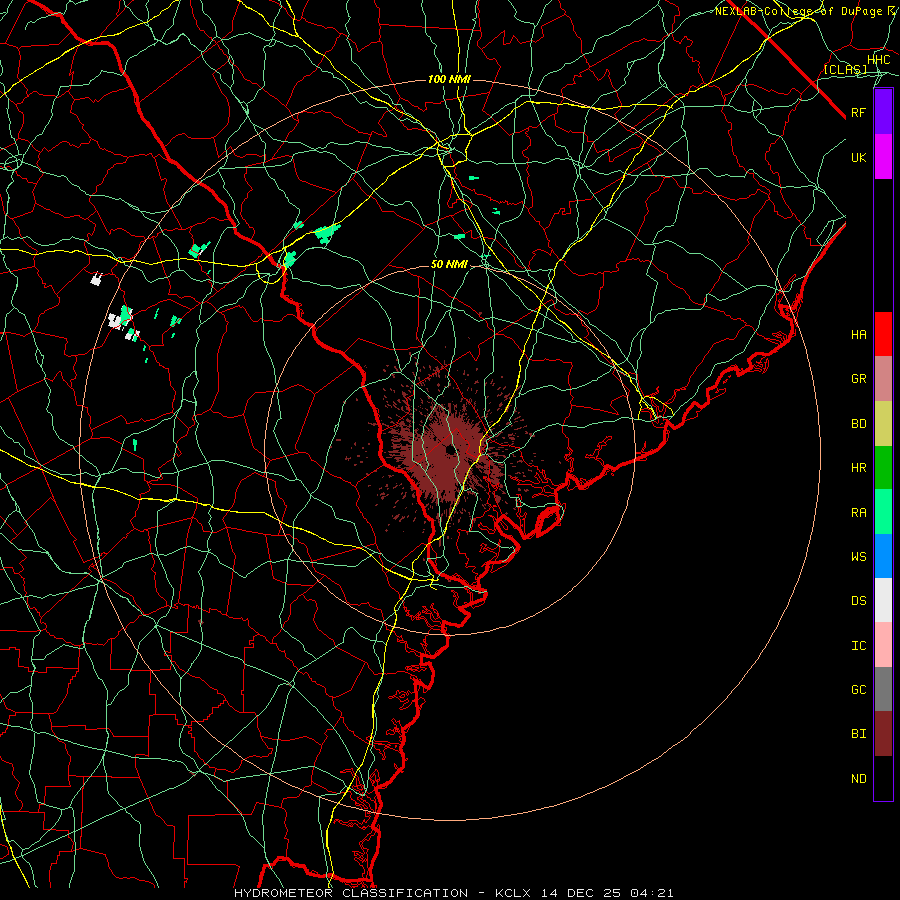Click the DS white legend swatch

click(x=883, y=600)
